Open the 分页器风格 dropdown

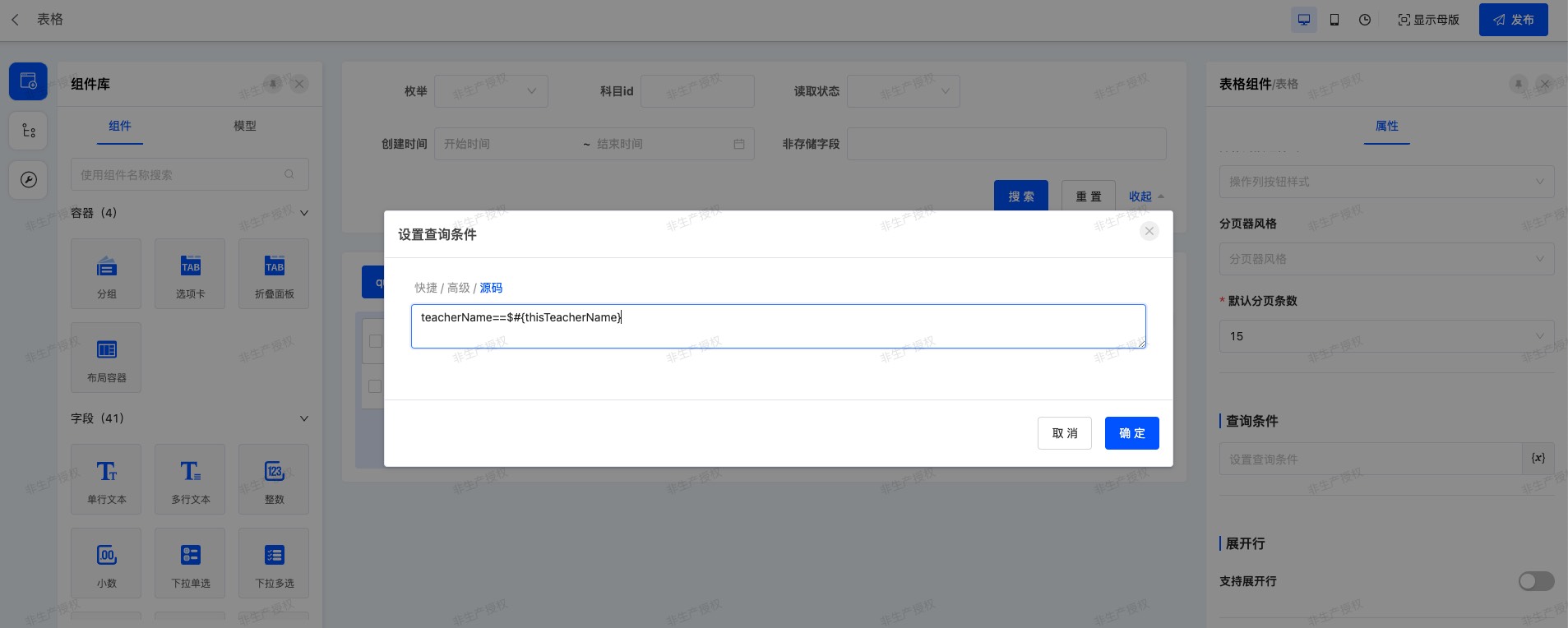pos(1385,259)
